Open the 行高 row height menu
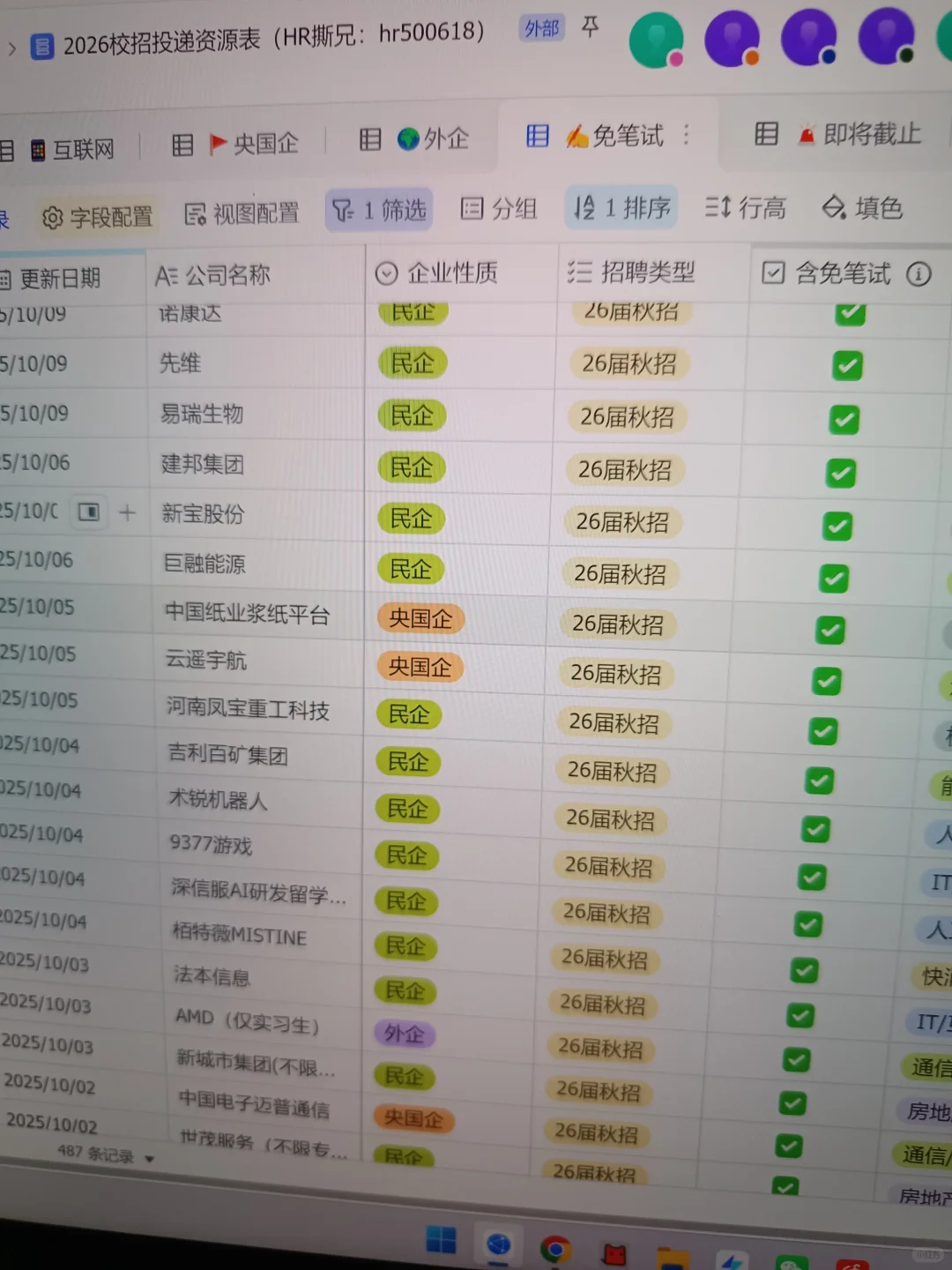The width and height of the screenshot is (952, 1270). coord(745,207)
